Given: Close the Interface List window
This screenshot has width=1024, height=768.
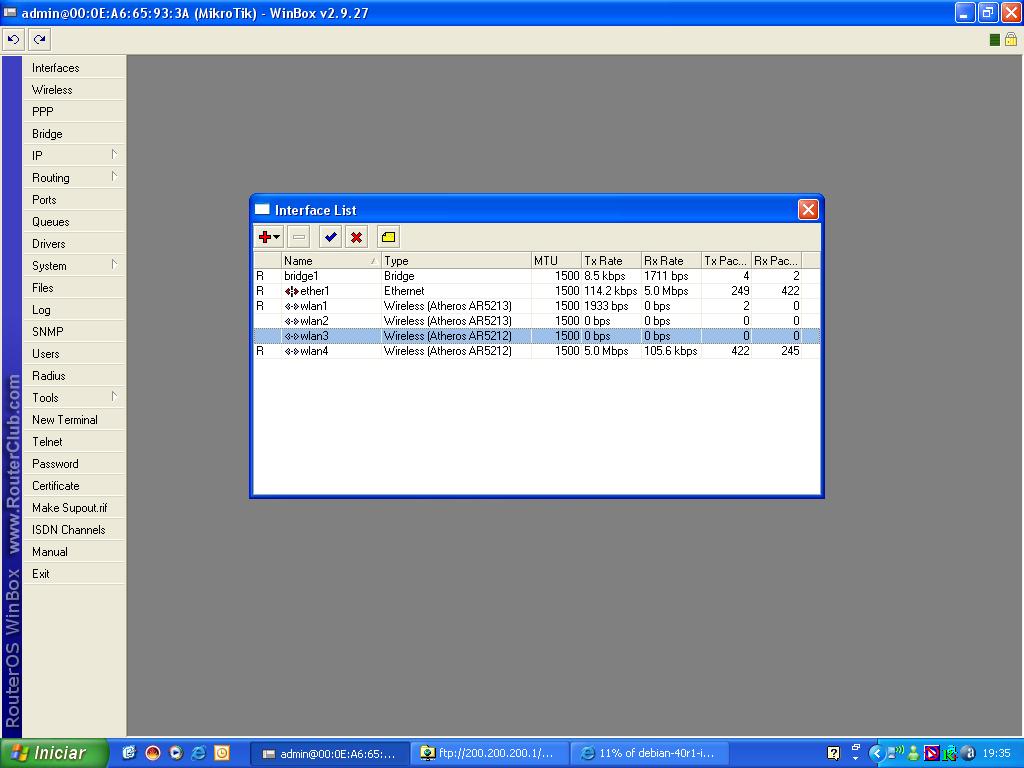Looking at the screenshot, I should [808, 210].
